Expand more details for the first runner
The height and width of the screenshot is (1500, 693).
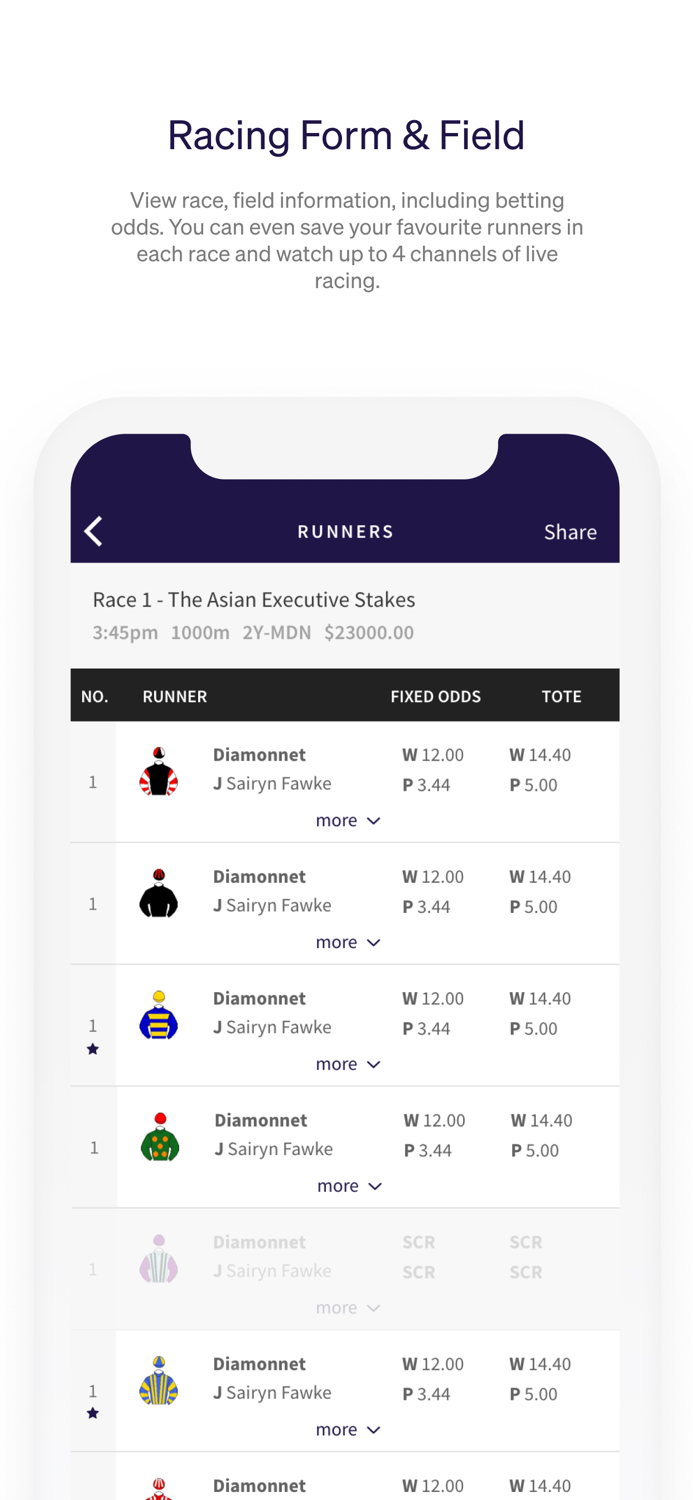347,820
